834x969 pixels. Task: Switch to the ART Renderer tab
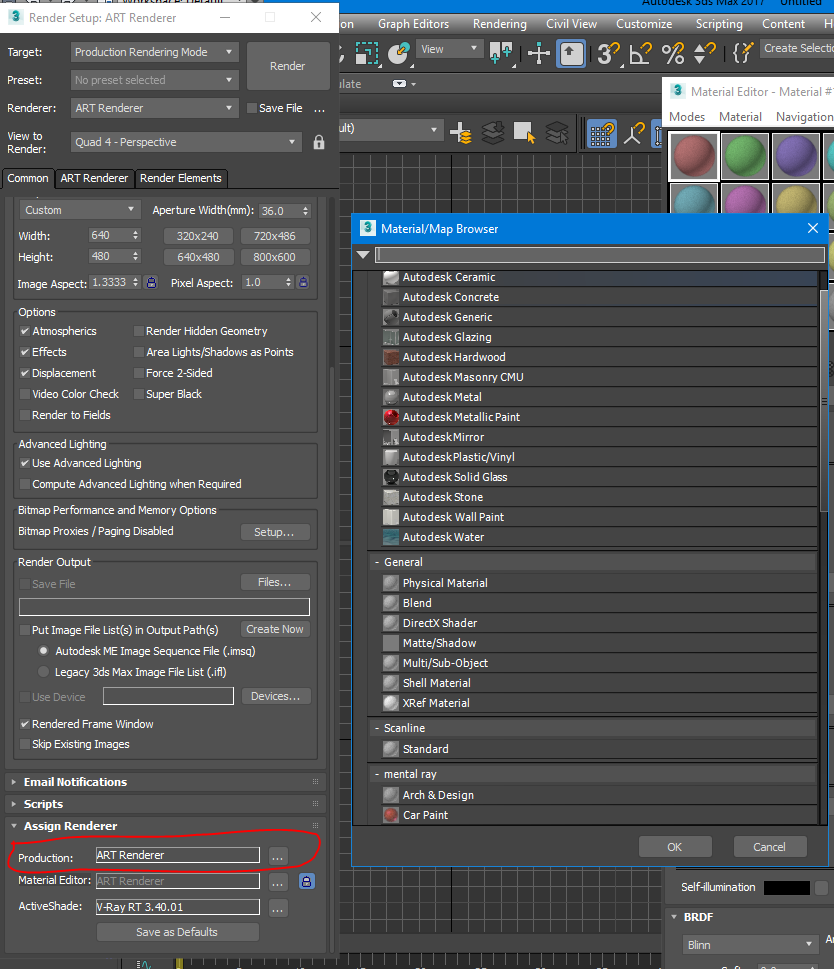pos(94,178)
